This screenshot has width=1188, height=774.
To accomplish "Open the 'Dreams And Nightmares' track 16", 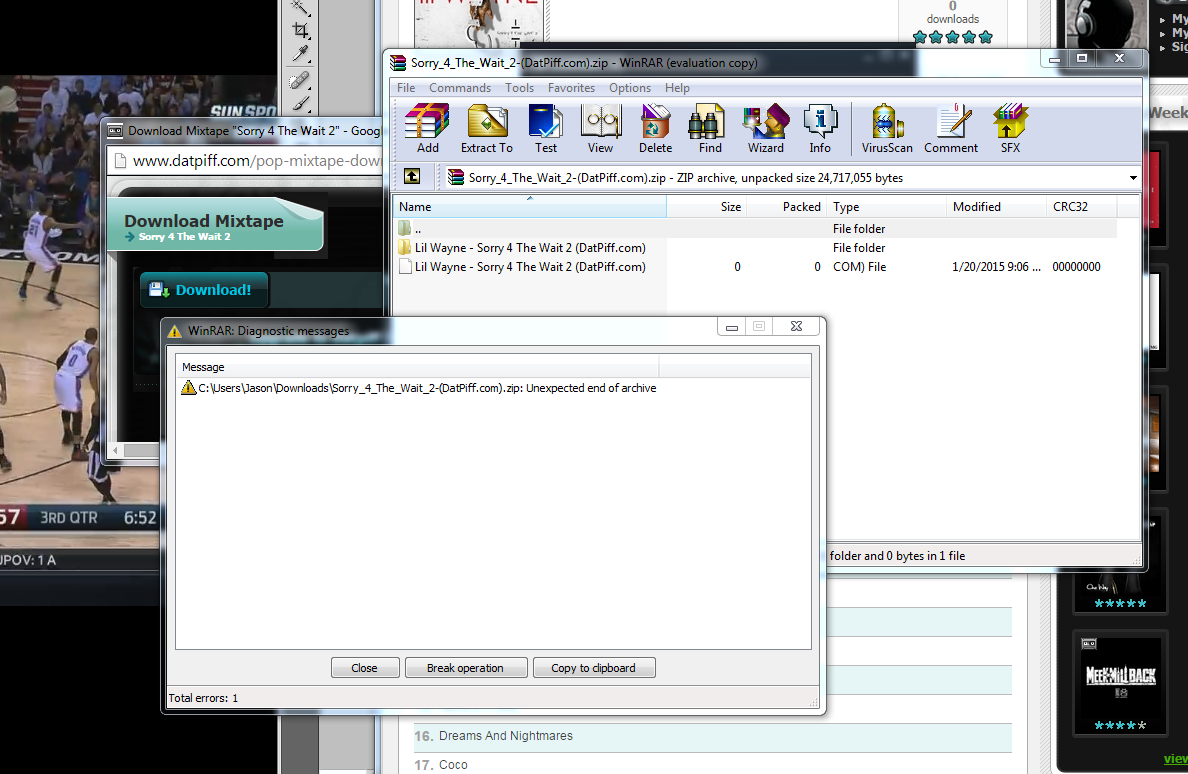I will pyautogui.click(x=505, y=736).
